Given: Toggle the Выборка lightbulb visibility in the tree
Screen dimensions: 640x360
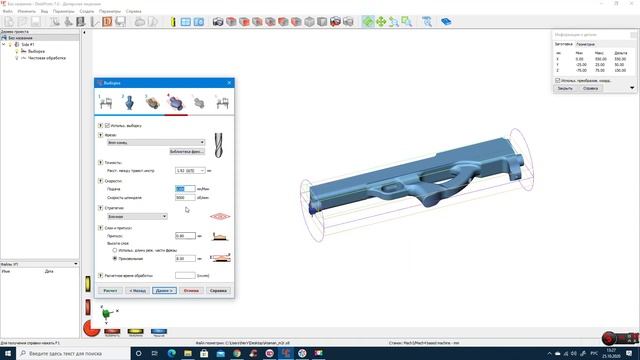Looking at the screenshot, I should pos(17,51).
